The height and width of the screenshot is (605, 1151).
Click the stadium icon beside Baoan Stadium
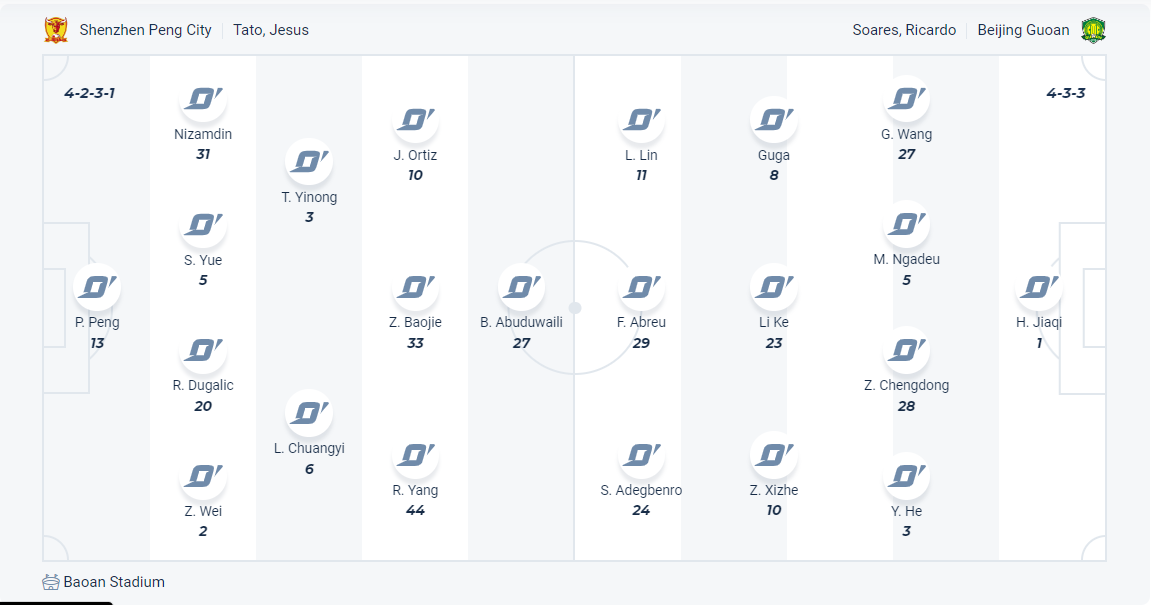(x=51, y=582)
